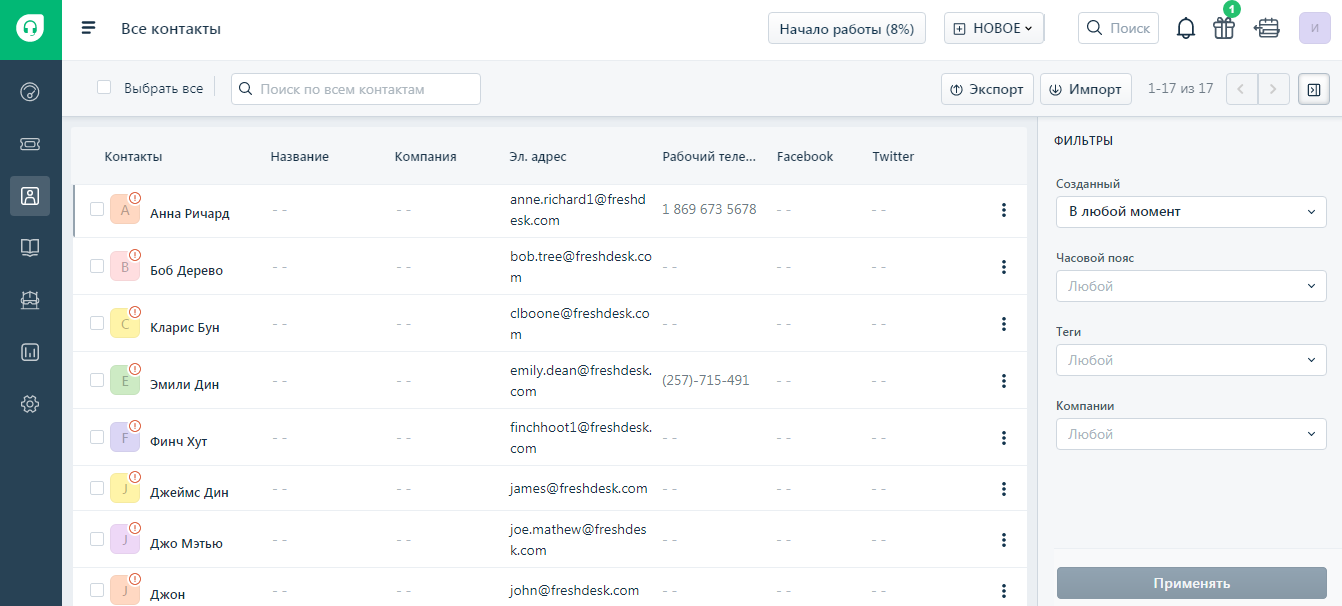Open the Freshworks switcher icon
Screen dimensions: 1342x606
click(x=1267, y=28)
